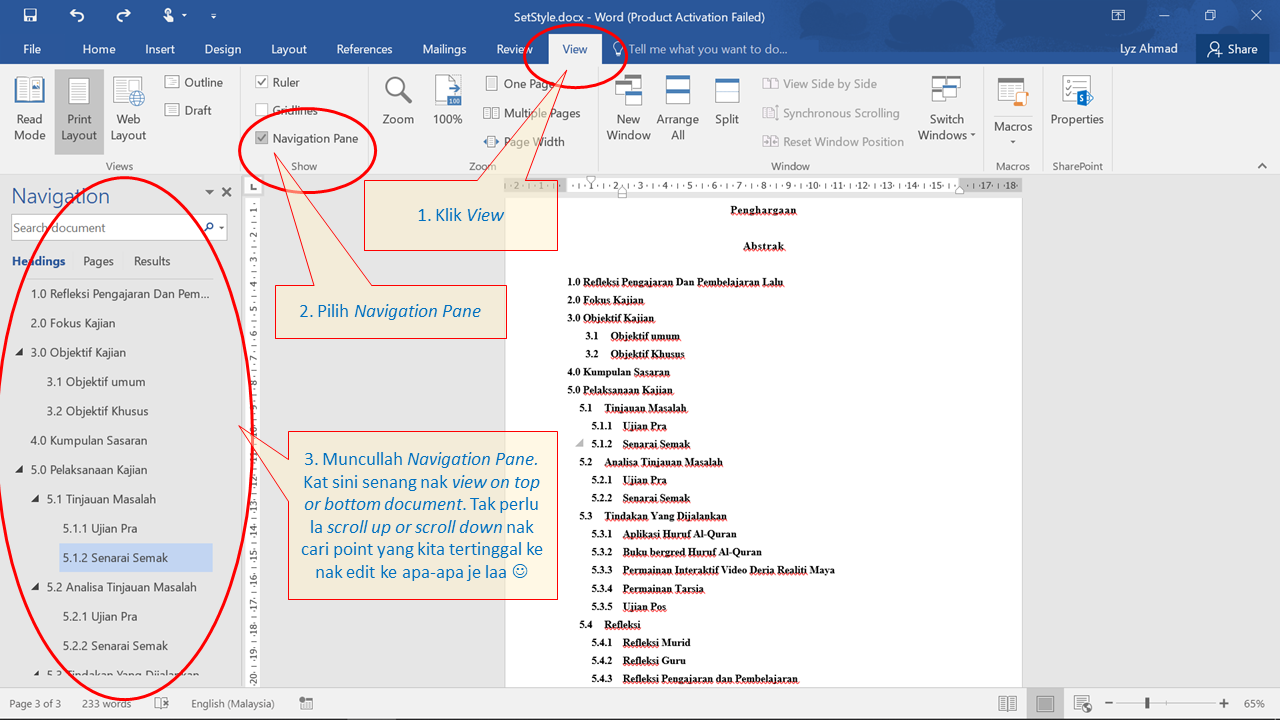Switch to the Home ribbon tab
Screen dimensions: 1280x720
point(98,48)
